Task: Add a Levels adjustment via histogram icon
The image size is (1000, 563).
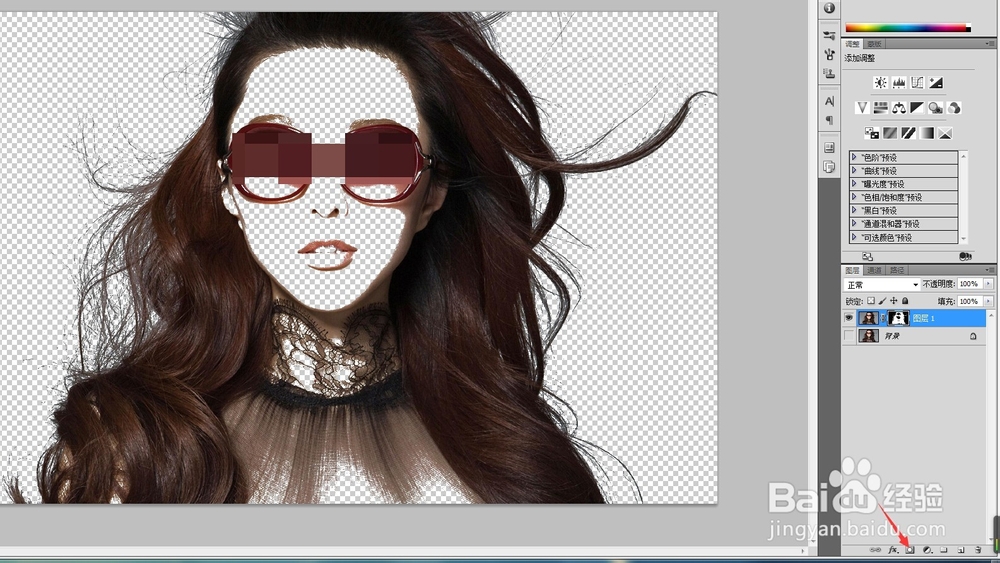Action: 899,83
